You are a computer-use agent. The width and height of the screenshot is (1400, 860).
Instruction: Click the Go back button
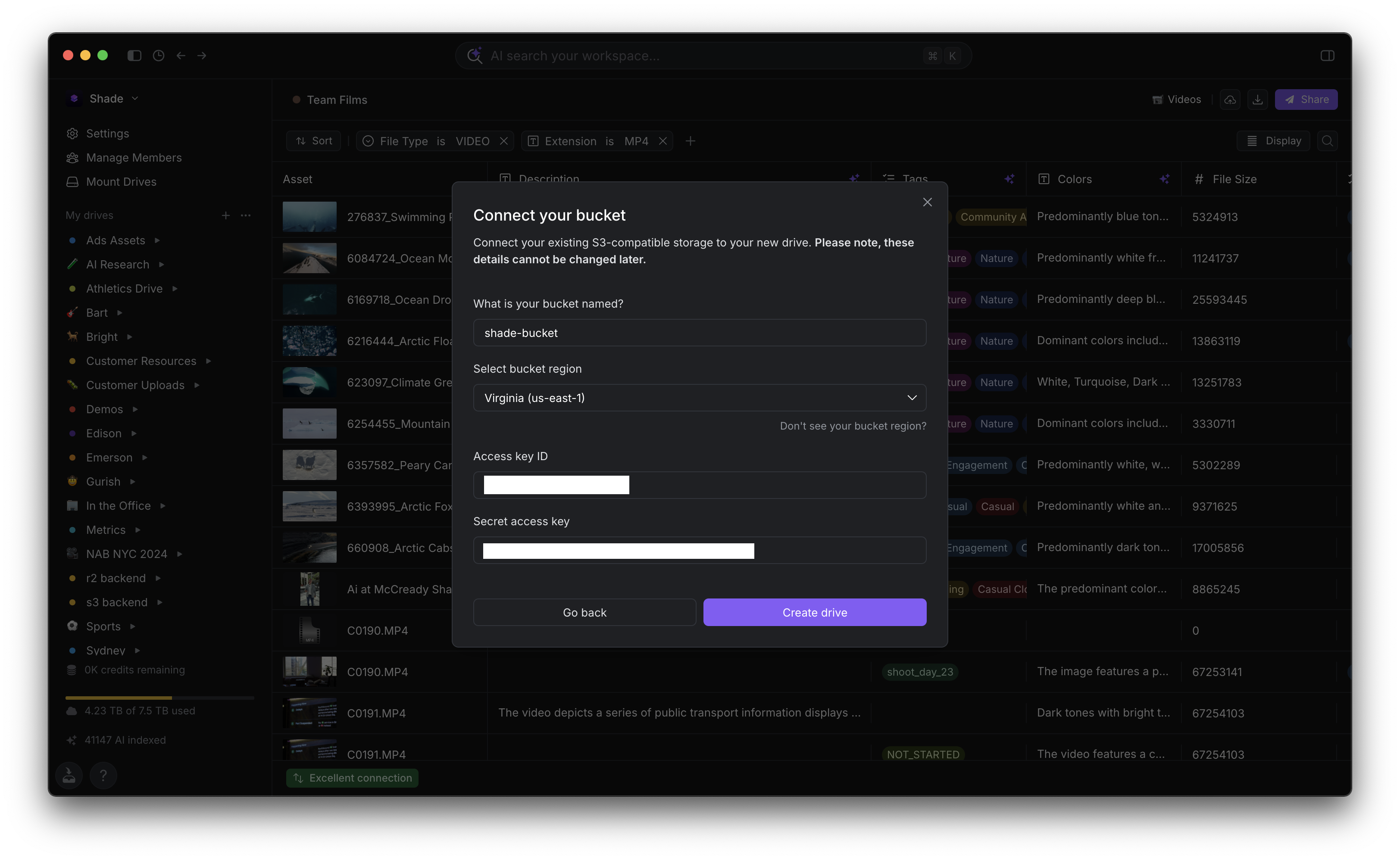pos(584,613)
